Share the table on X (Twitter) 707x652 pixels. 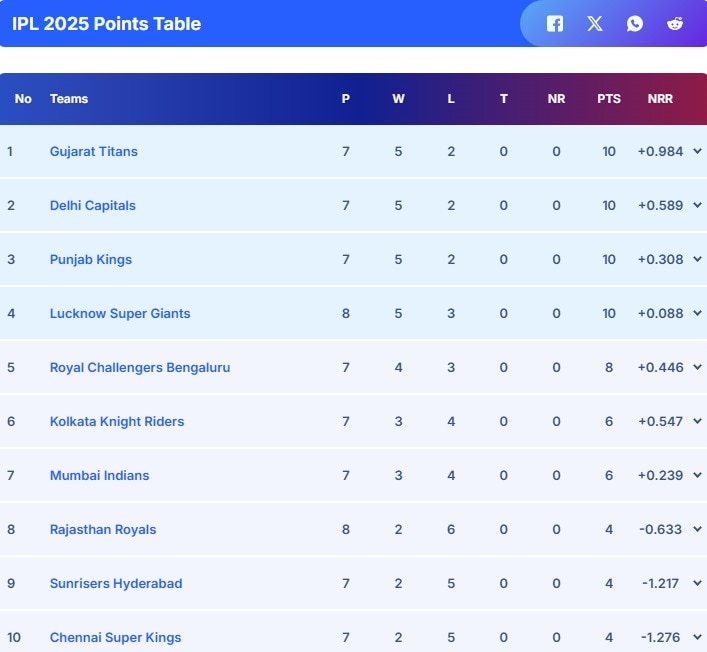tap(595, 23)
